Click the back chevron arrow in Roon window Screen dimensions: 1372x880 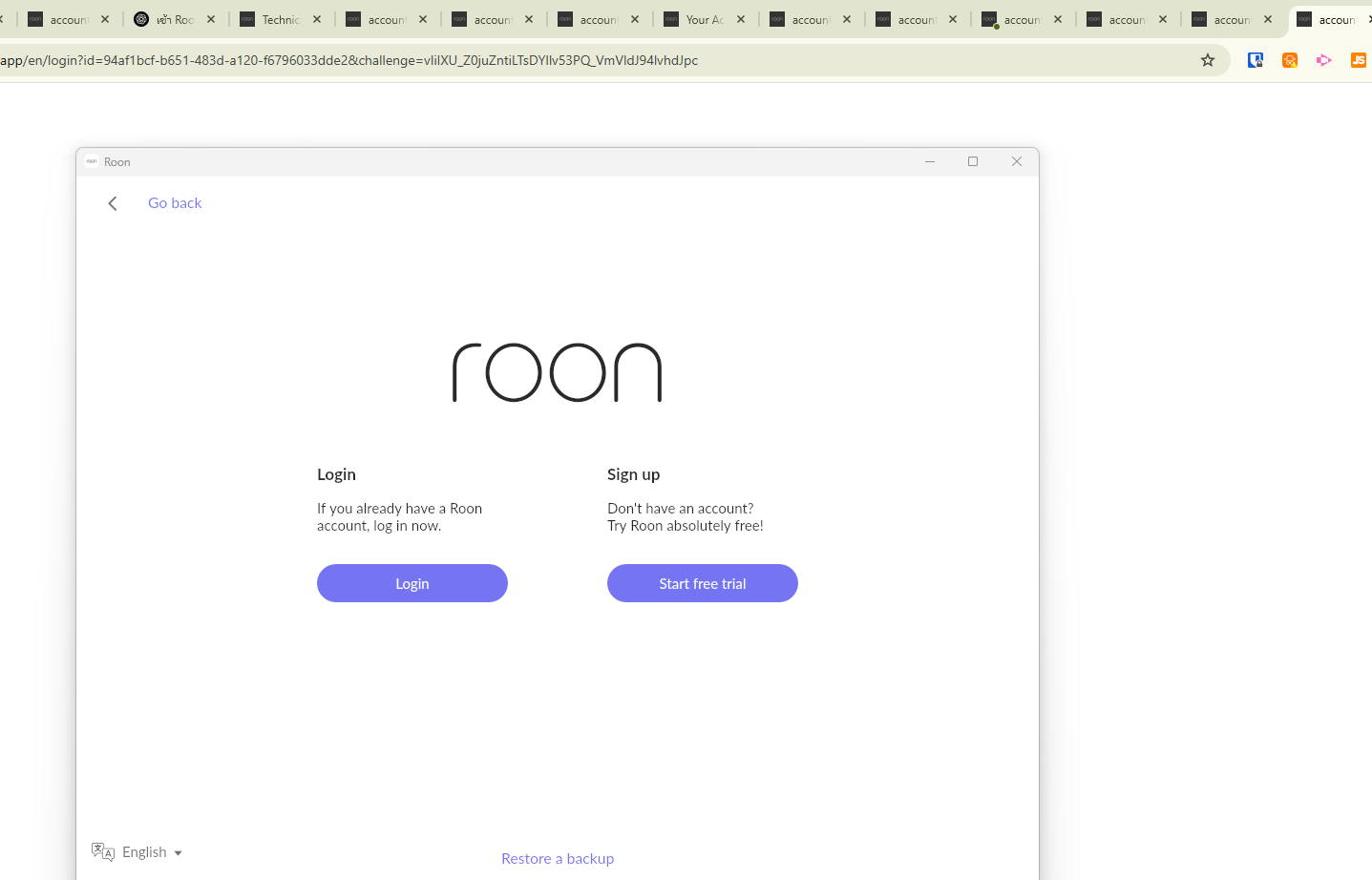(x=113, y=203)
